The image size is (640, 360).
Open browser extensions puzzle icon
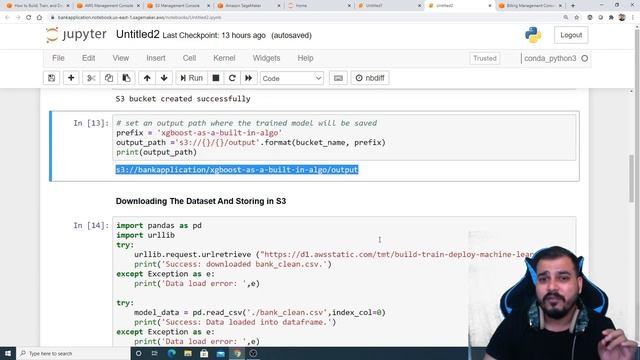611,18
